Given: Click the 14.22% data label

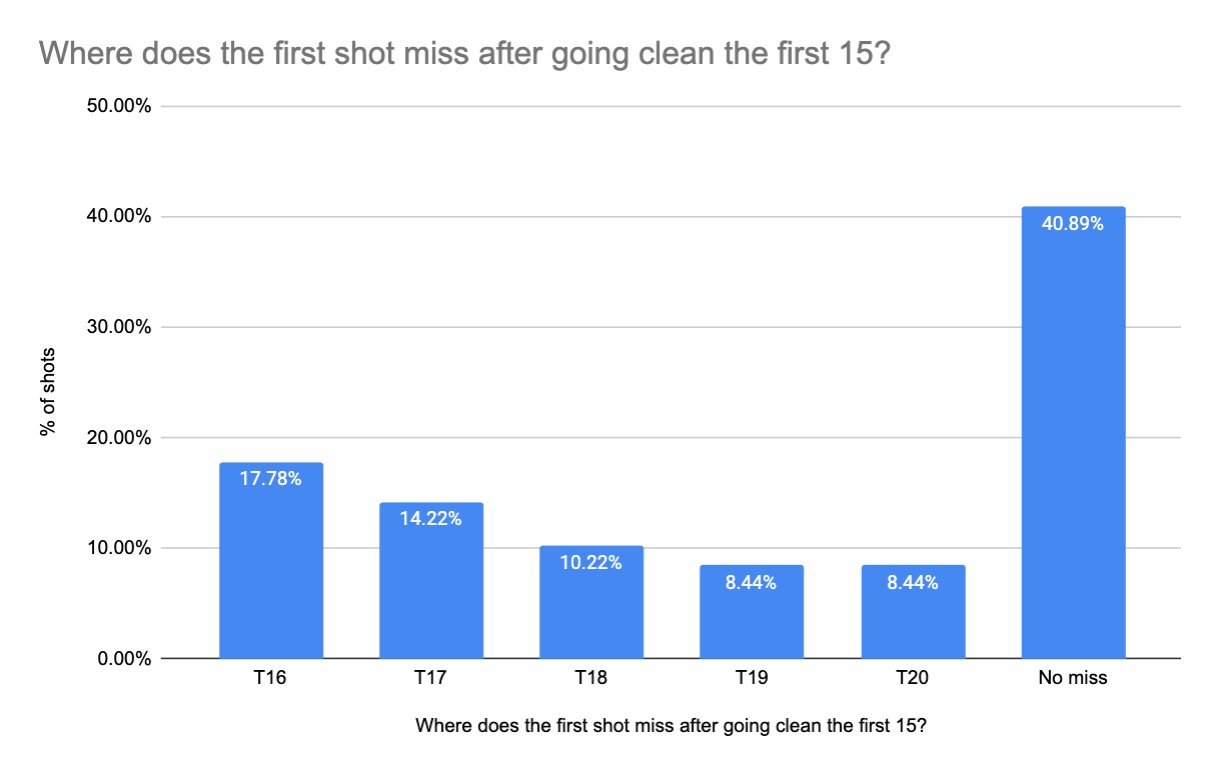Looking at the screenshot, I should coord(431,519).
